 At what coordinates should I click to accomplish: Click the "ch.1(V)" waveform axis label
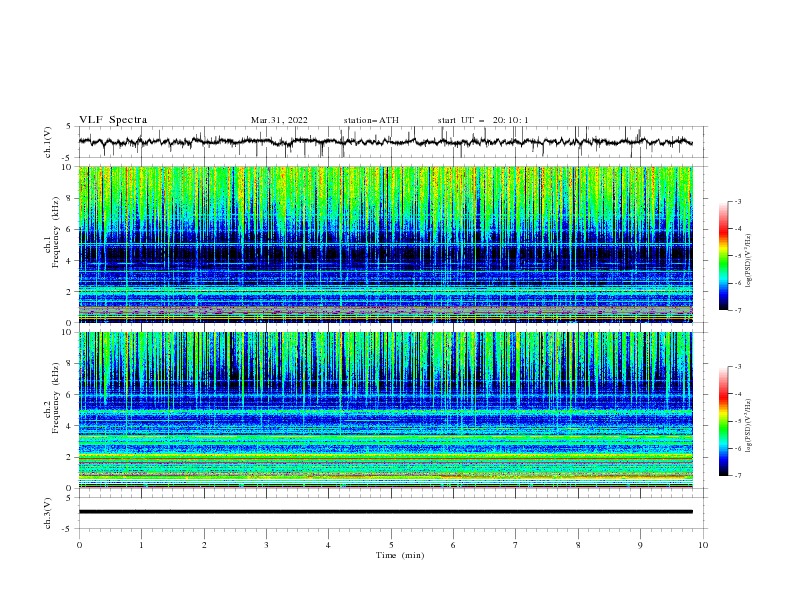(x=48, y=142)
